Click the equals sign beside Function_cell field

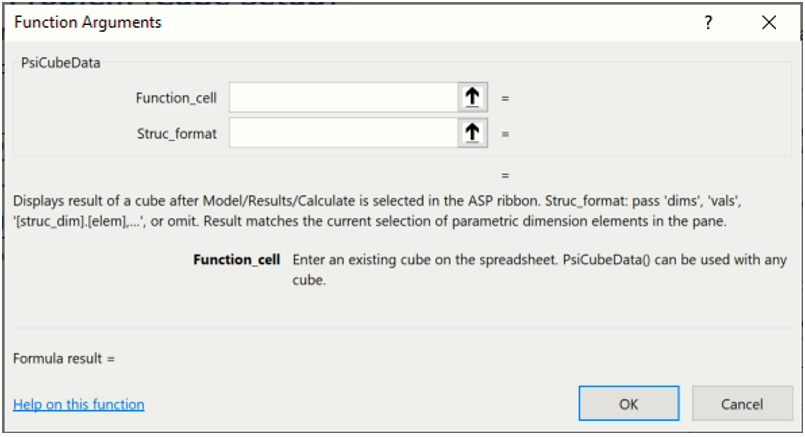tap(505, 98)
